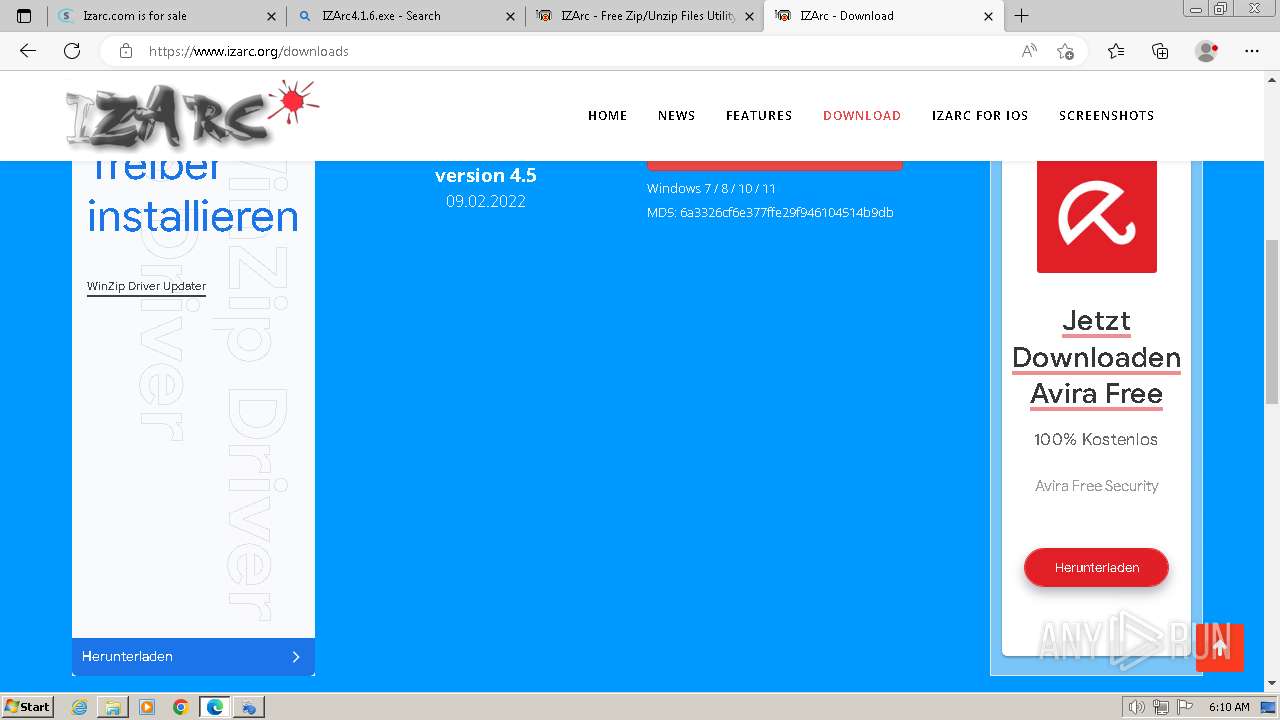Switch to Edge taskbar icon
Screen dimensions: 1280x720
tap(215, 707)
